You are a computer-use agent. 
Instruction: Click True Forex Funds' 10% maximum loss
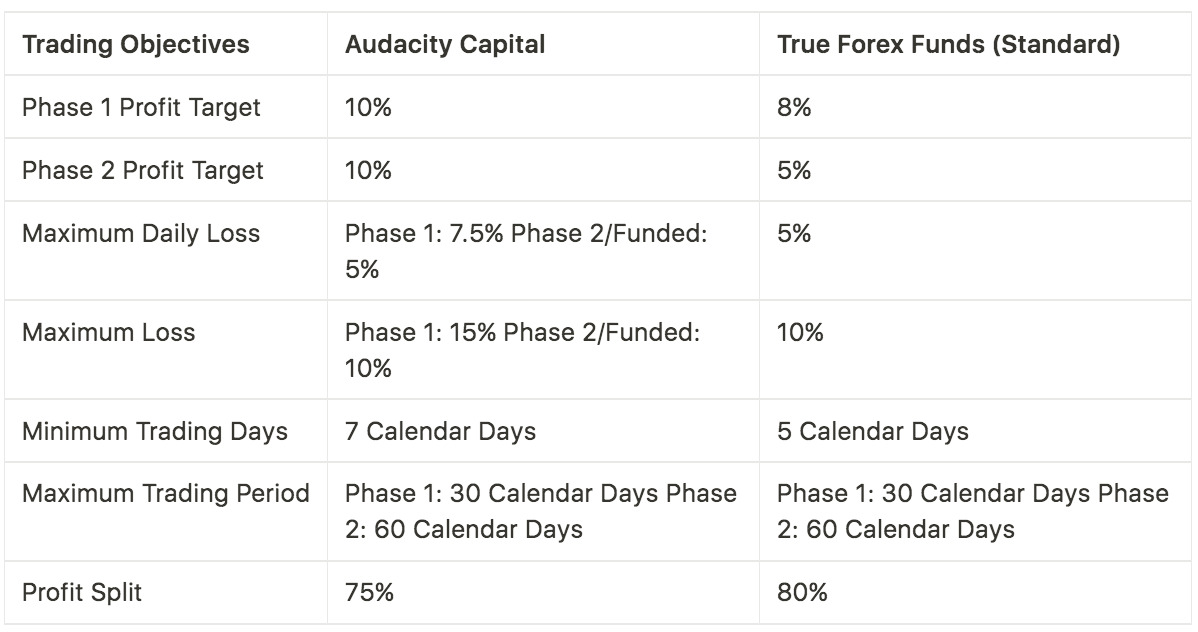click(800, 332)
